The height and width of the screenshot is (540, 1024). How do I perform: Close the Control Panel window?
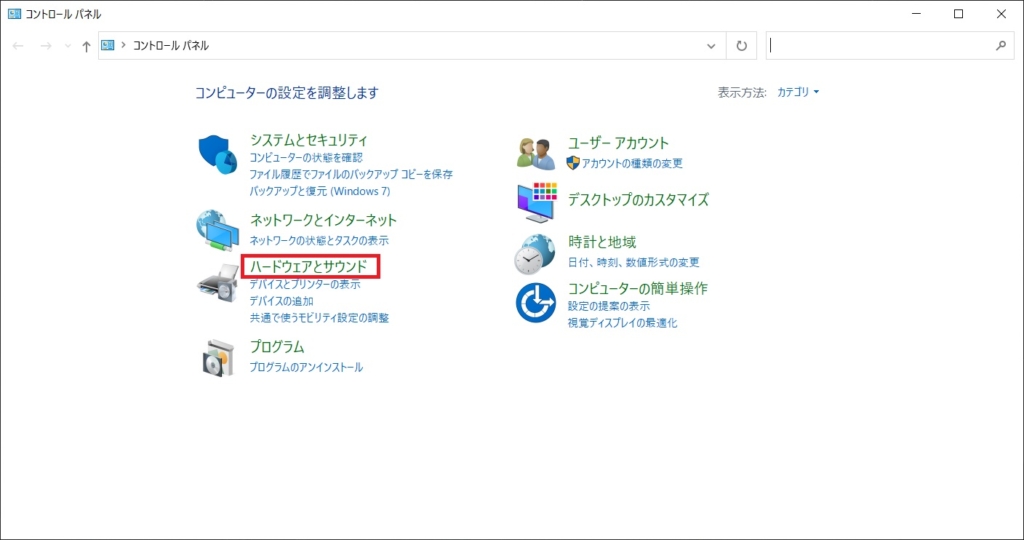coord(1001,14)
